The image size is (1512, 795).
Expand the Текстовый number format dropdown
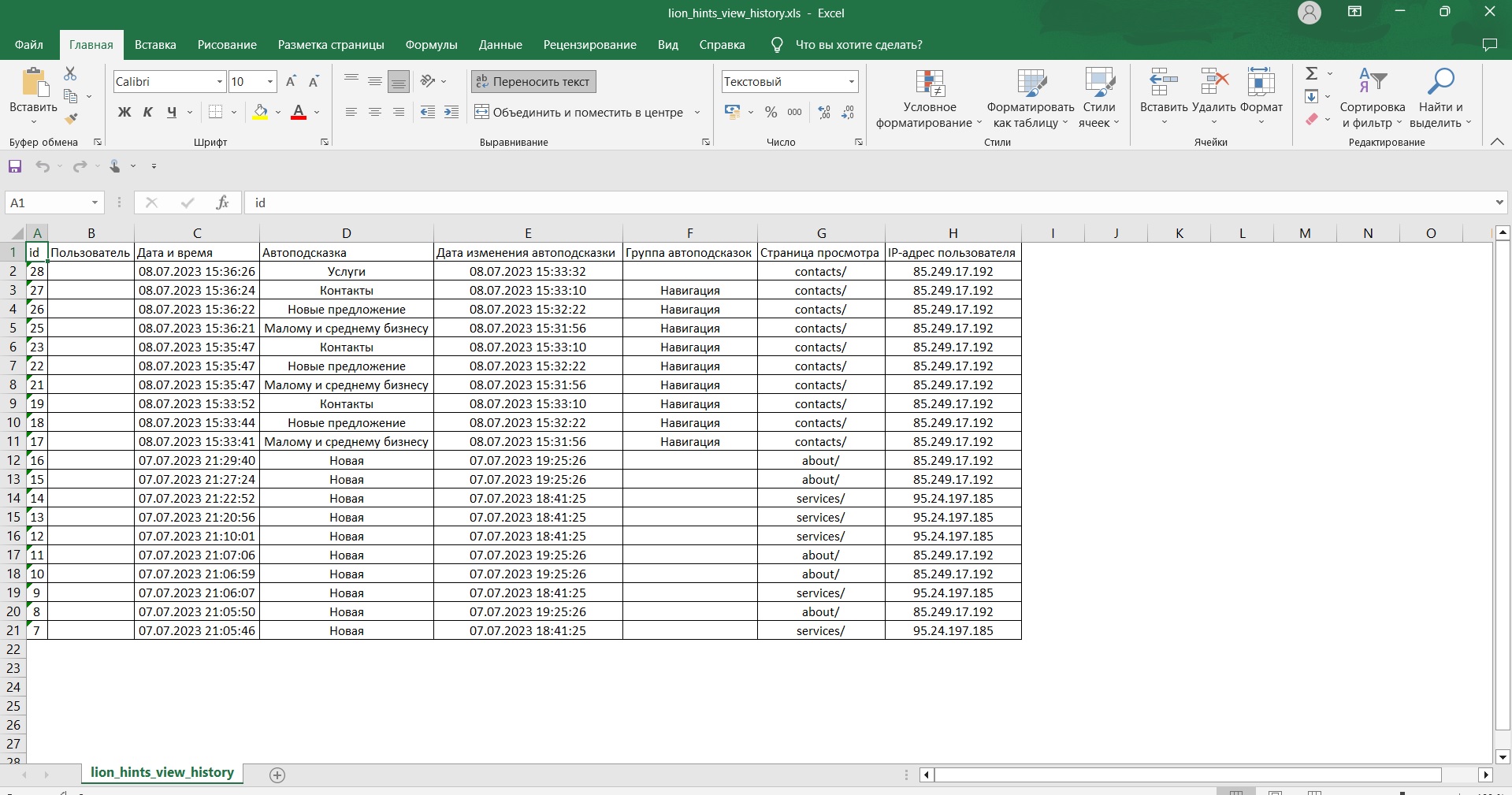[851, 82]
